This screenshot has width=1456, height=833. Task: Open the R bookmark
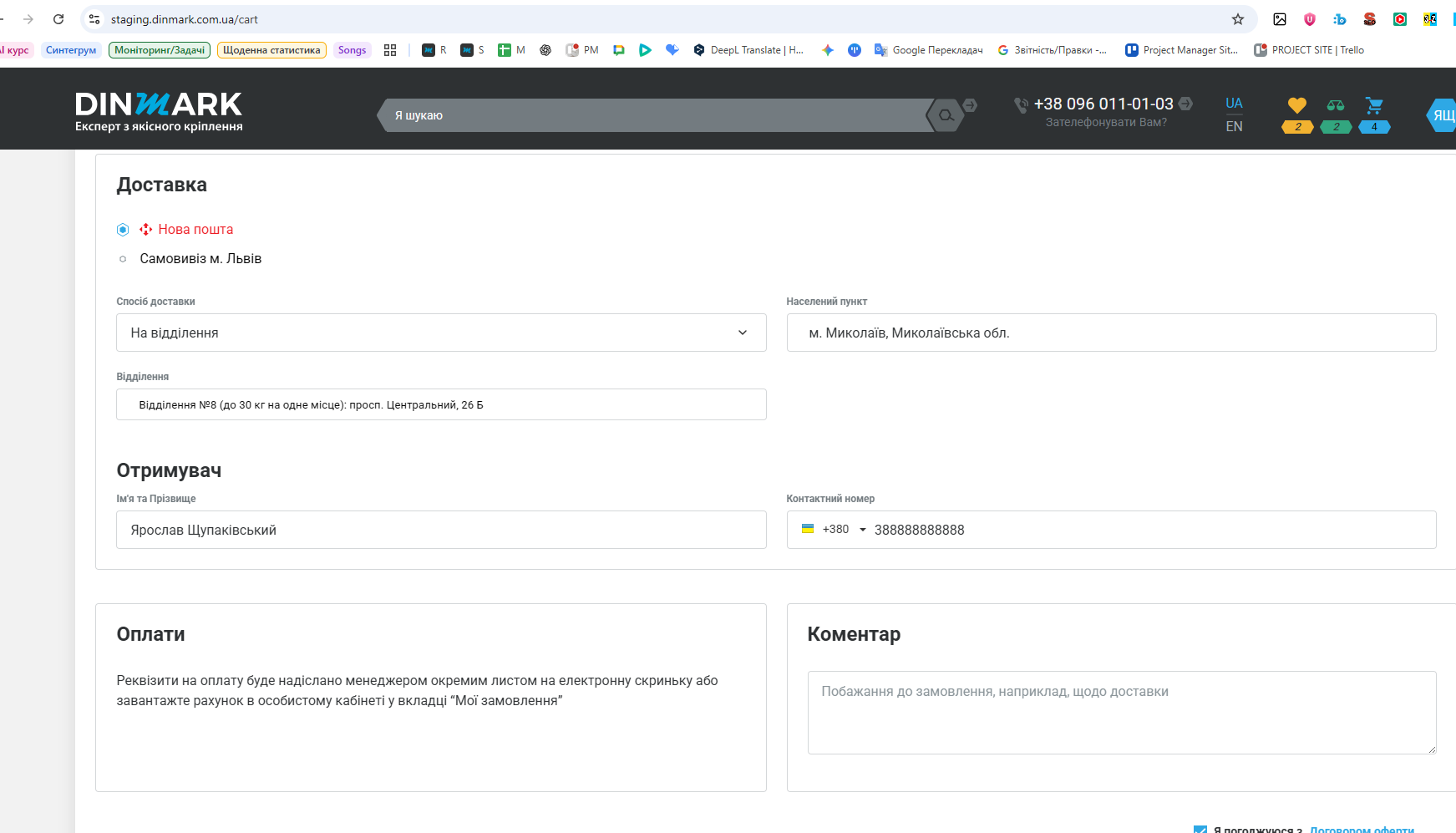(434, 50)
